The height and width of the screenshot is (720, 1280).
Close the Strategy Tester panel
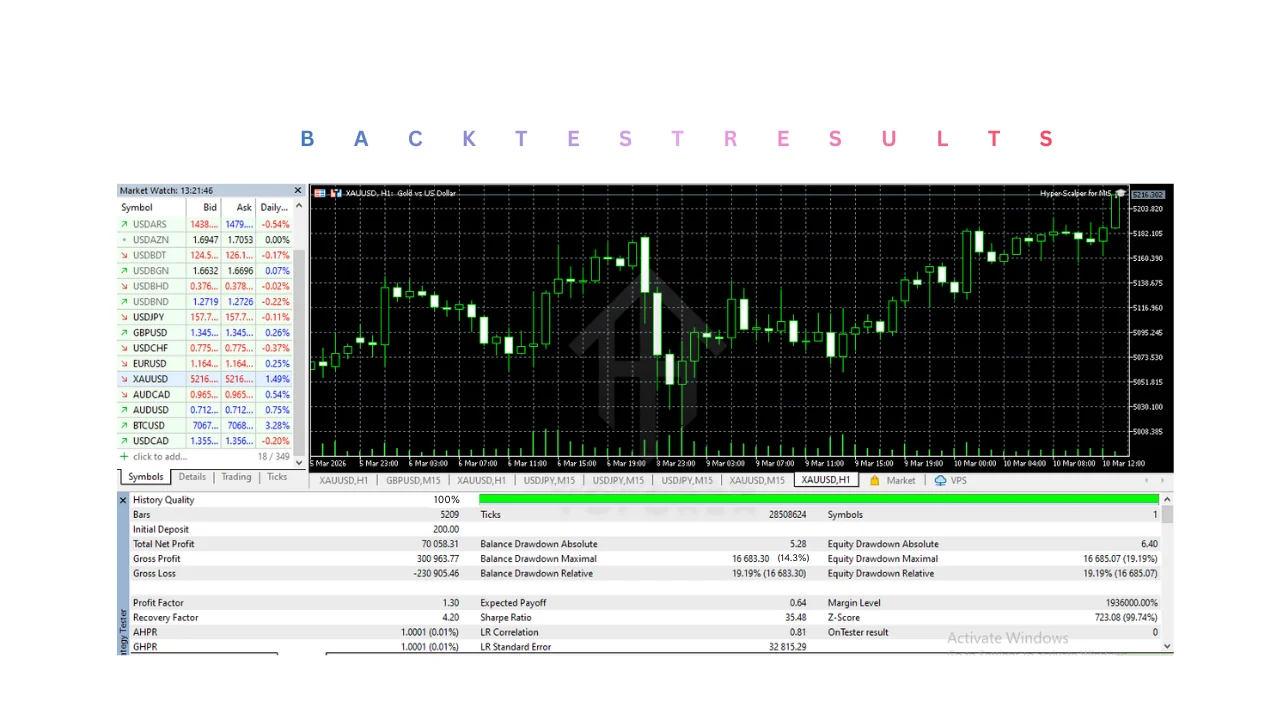(124, 500)
